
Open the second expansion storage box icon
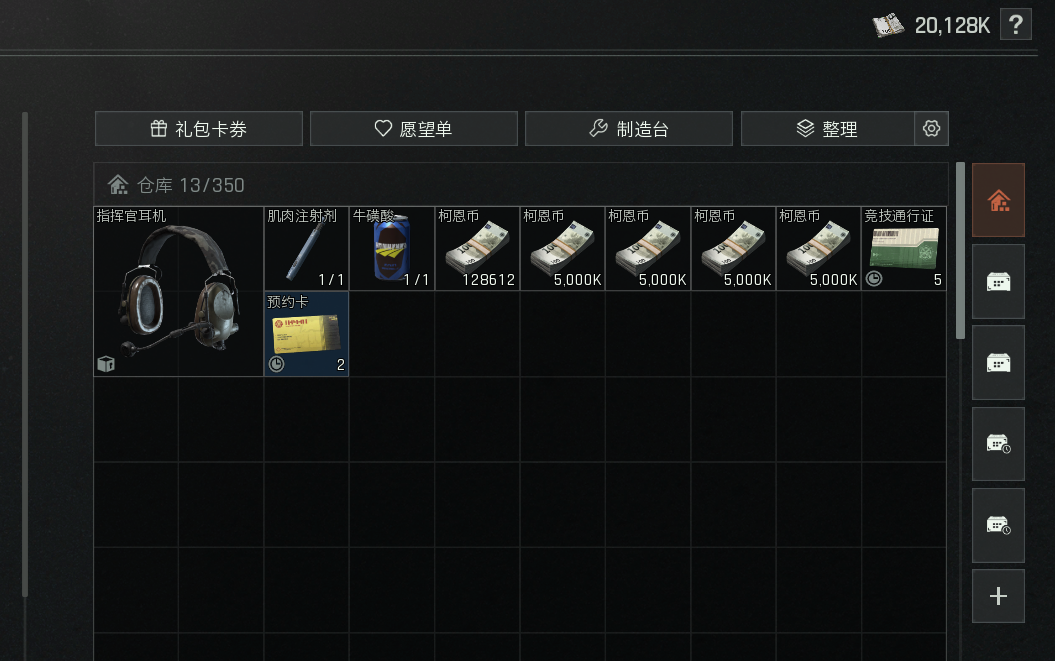[998, 363]
